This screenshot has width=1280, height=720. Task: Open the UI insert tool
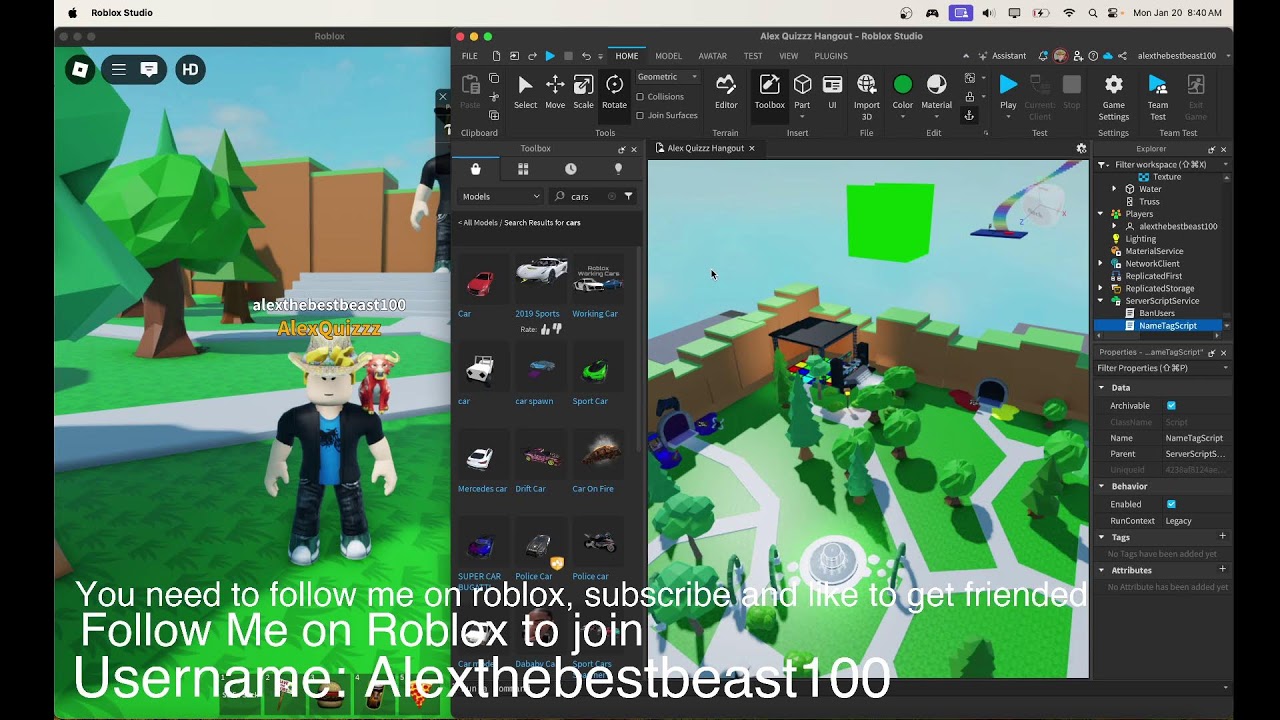coord(832,92)
